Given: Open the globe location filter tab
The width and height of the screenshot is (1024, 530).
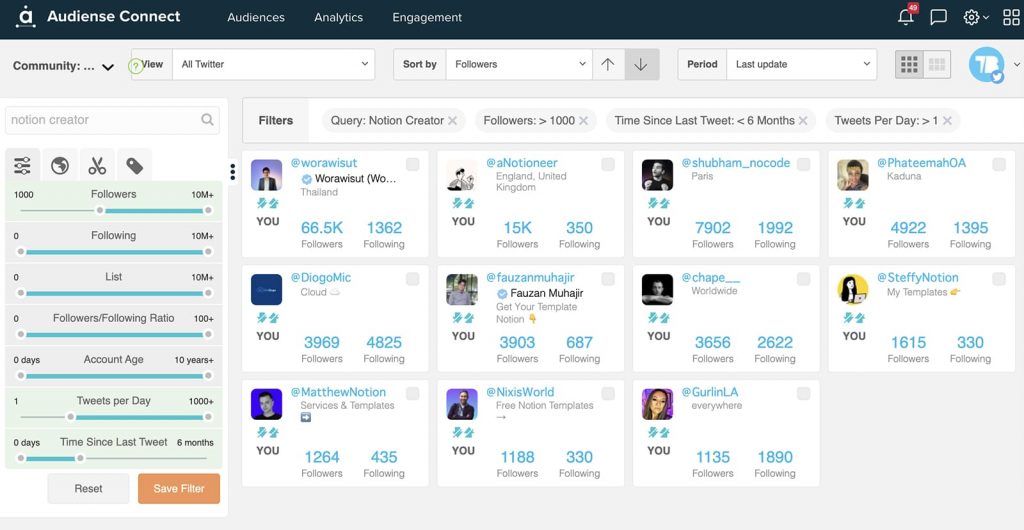Looking at the screenshot, I should click(x=60, y=166).
